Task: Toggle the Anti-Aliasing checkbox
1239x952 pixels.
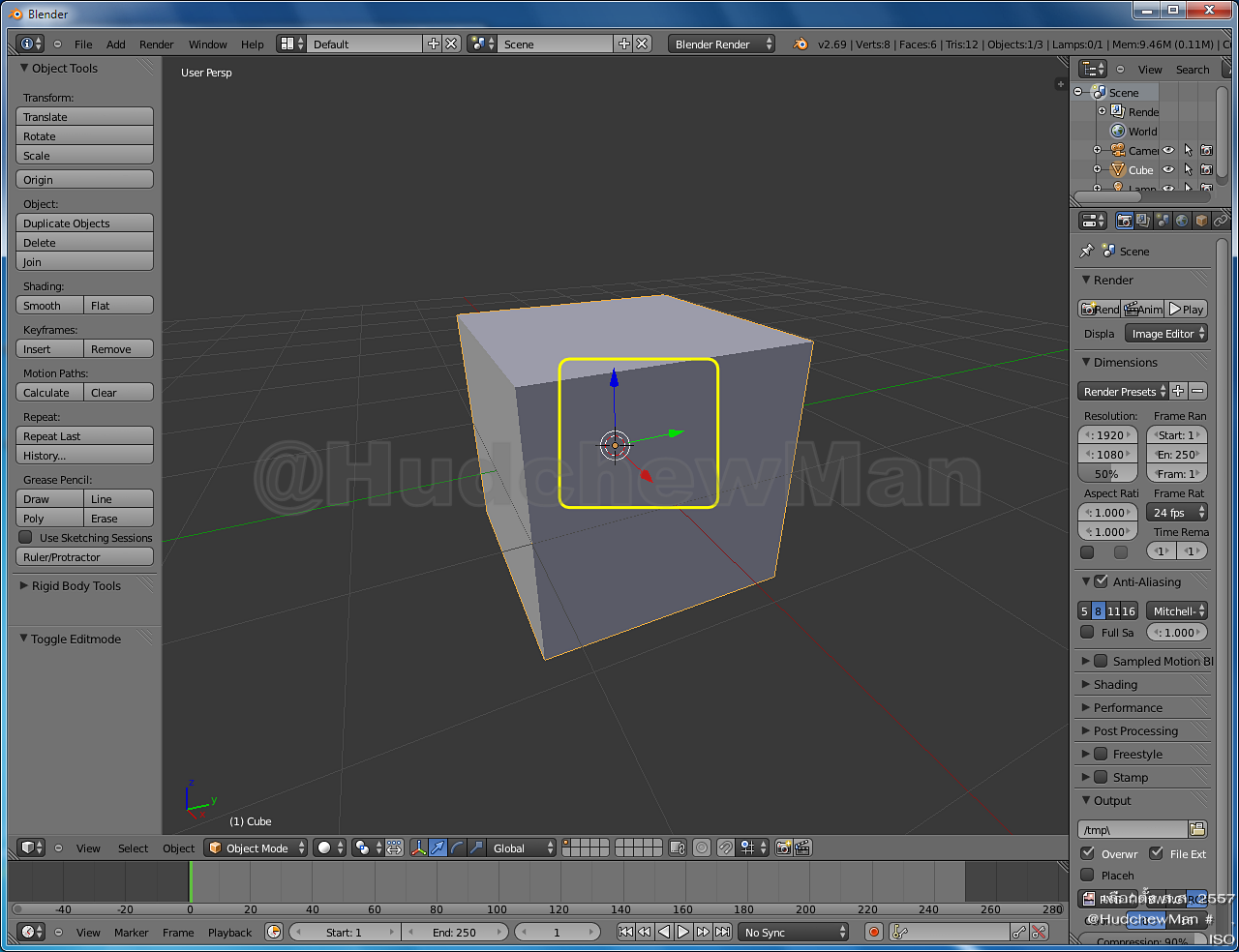Action: click(1100, 581)
